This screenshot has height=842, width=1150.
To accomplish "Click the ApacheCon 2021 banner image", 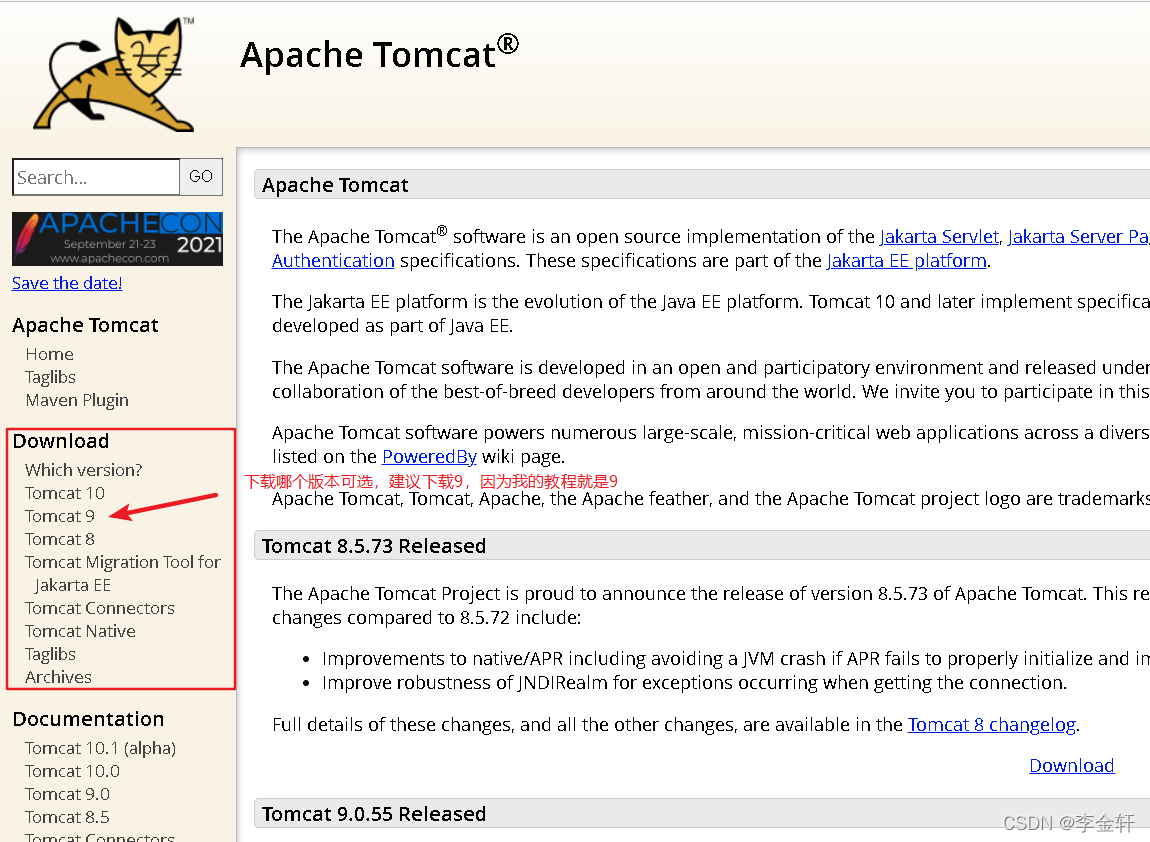I will 117,238.
